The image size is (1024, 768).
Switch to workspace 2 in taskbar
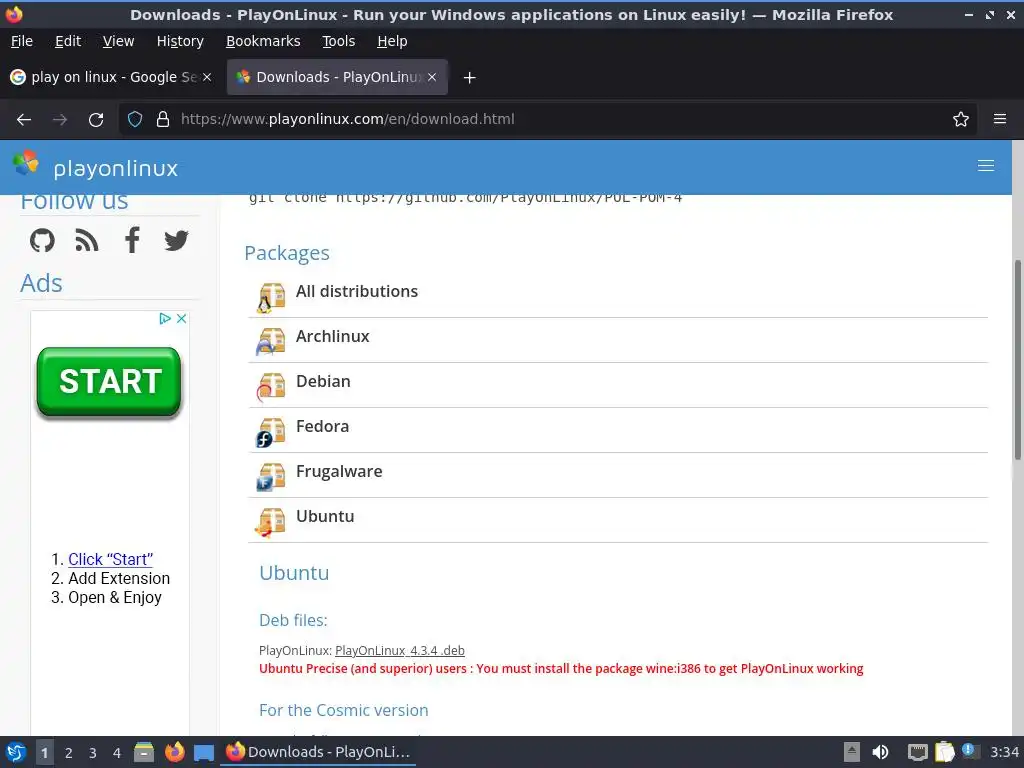(69, 753)
